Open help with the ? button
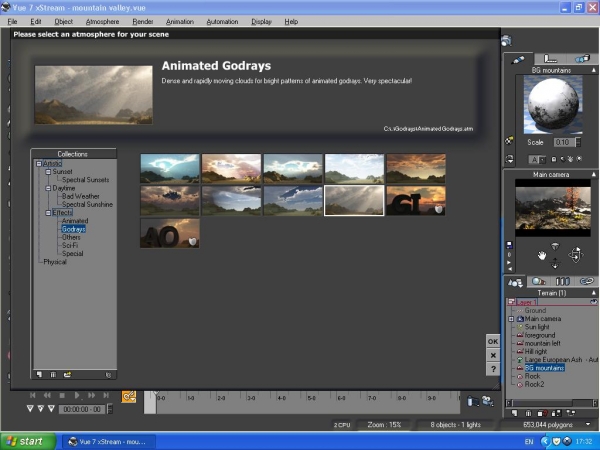This screenshot has width=600, height=450. coord(493,369)
